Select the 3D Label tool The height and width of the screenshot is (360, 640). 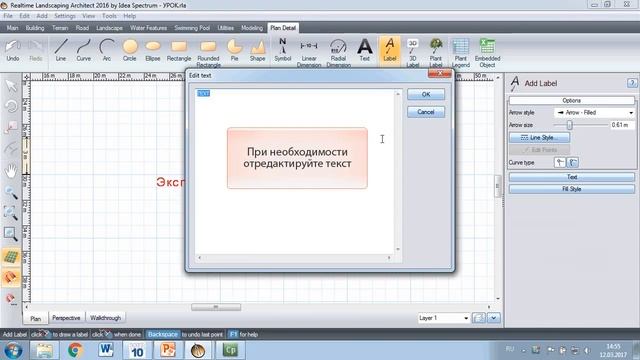413,53
